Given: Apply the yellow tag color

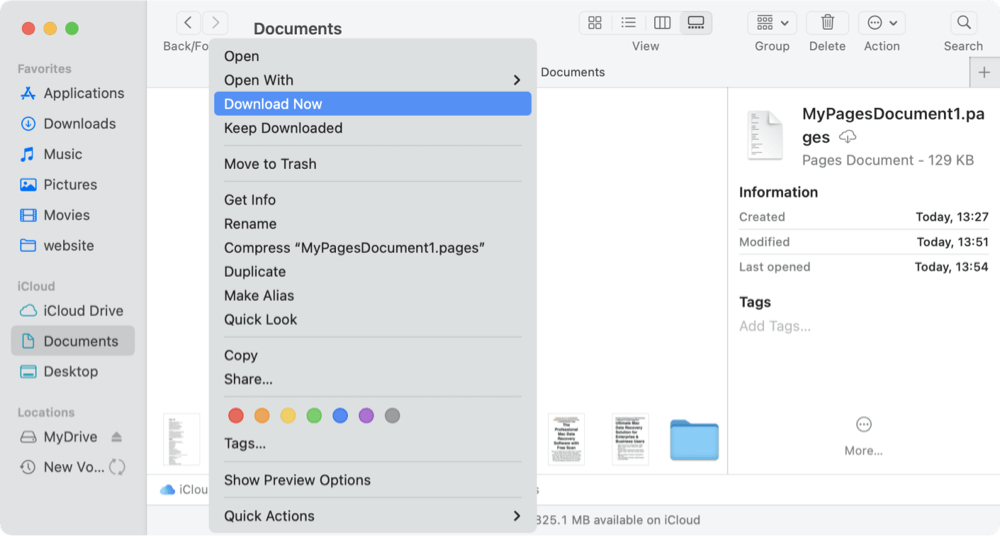Looking at the screenshot, I should point(288,416).
